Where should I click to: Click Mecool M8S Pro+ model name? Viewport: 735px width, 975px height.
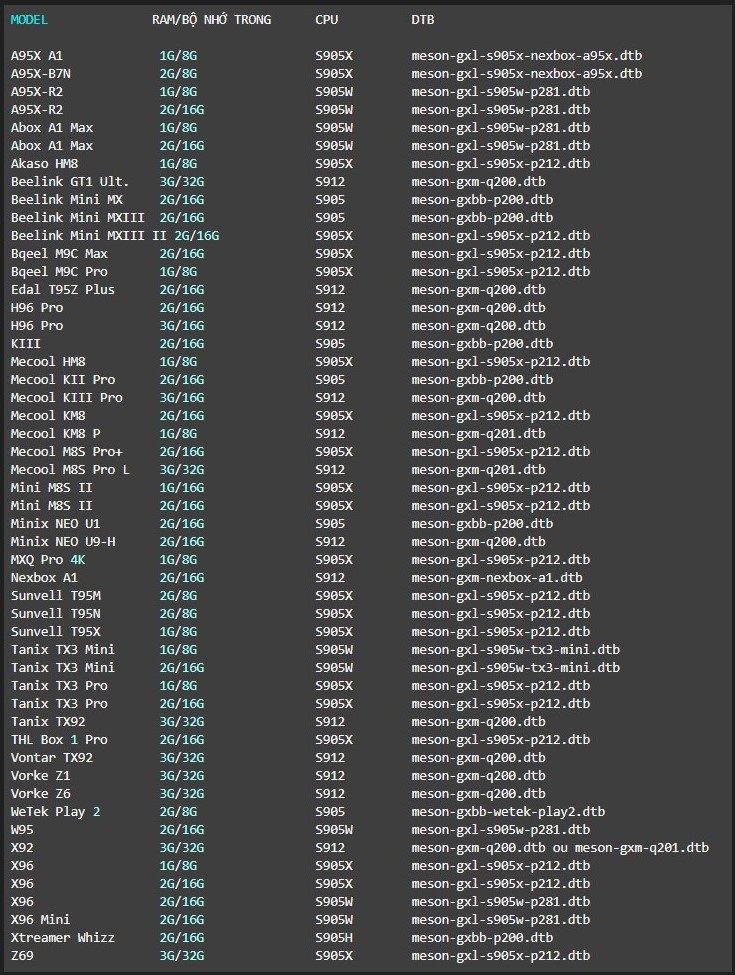click(x=67, y=451)
